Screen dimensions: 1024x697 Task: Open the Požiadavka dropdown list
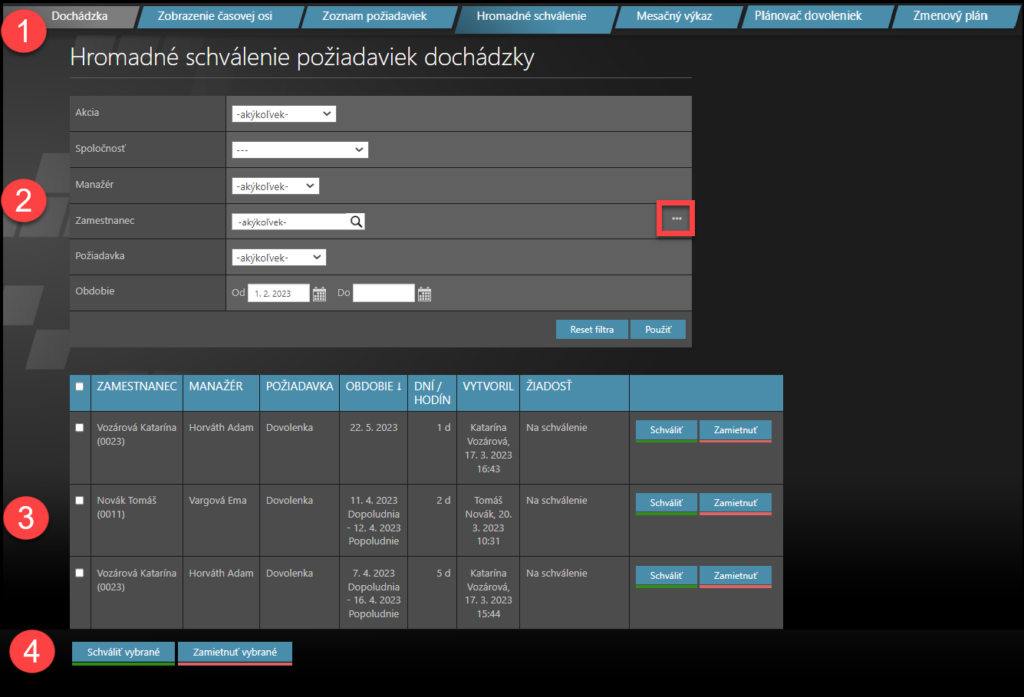point(278,258)
